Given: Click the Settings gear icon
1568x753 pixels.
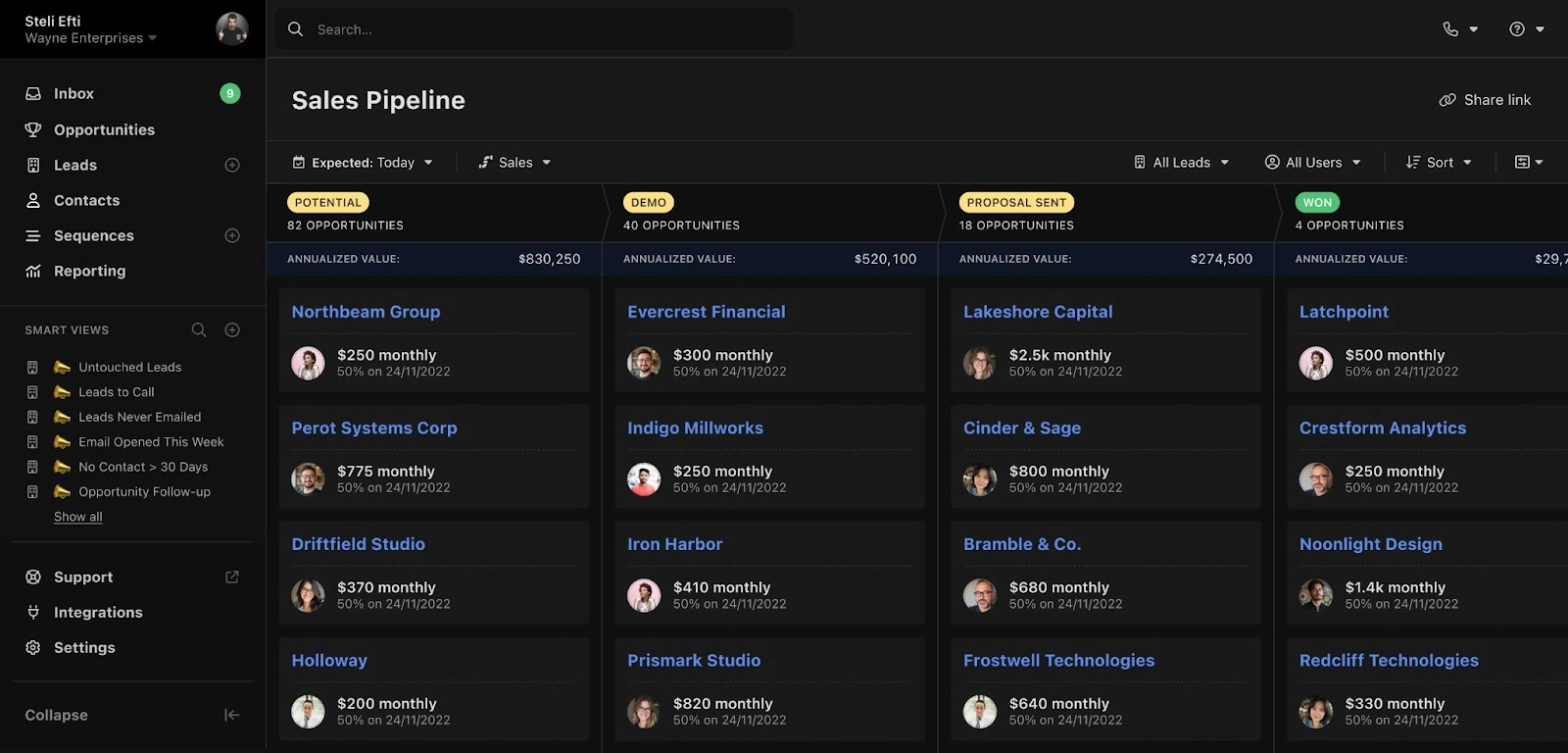Looking at the screenshot, I should (x=33, y=647).
